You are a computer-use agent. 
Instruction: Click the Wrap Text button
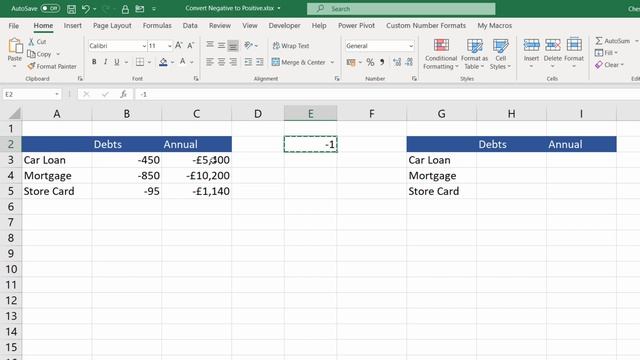point(291,46)
